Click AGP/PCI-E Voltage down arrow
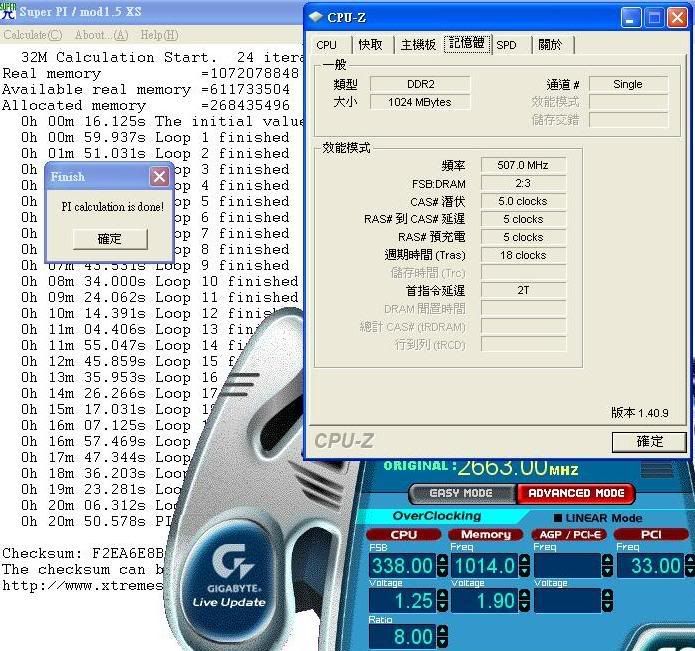Viewport: 695px width, 651px height. 607,606
